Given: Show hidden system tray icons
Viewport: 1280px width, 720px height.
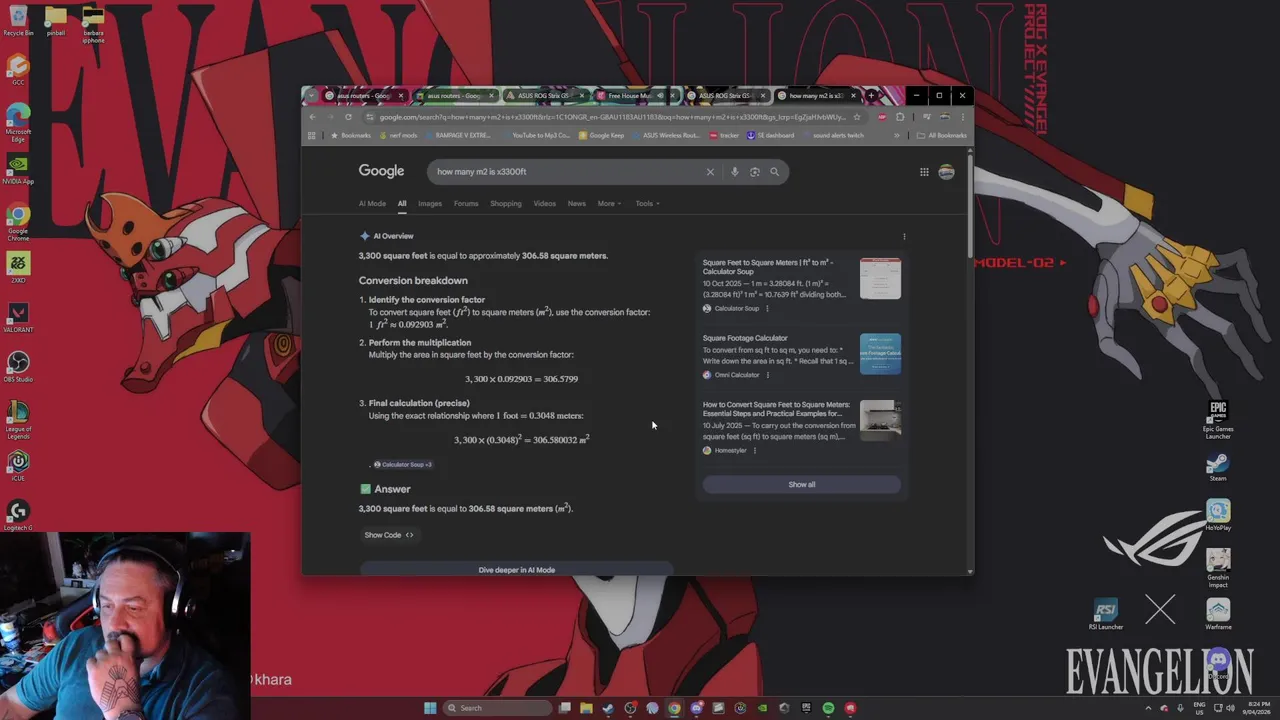Looking at the screenshot, I should click(1148, 708).
